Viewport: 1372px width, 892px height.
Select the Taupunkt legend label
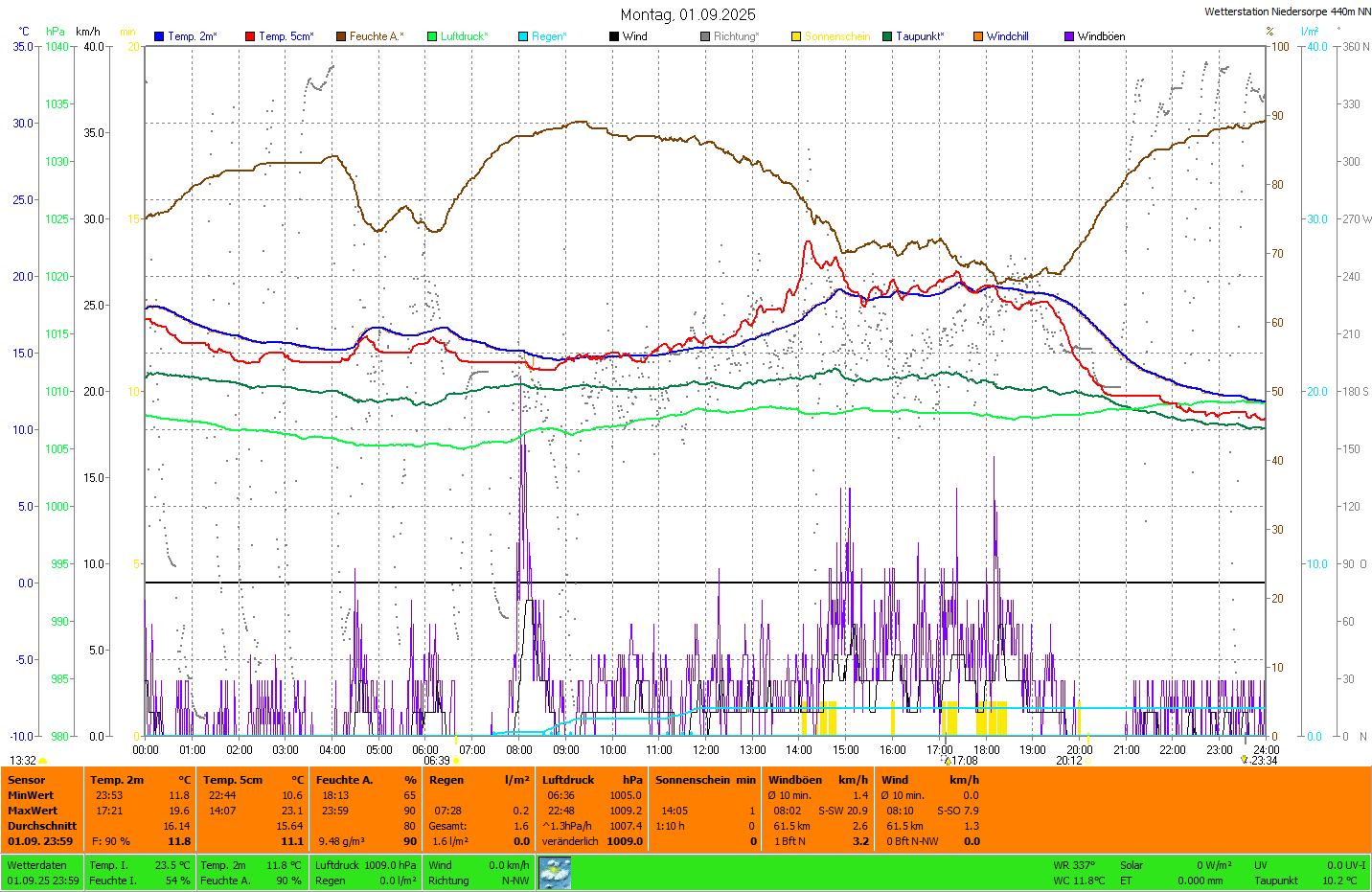[920, 36]
